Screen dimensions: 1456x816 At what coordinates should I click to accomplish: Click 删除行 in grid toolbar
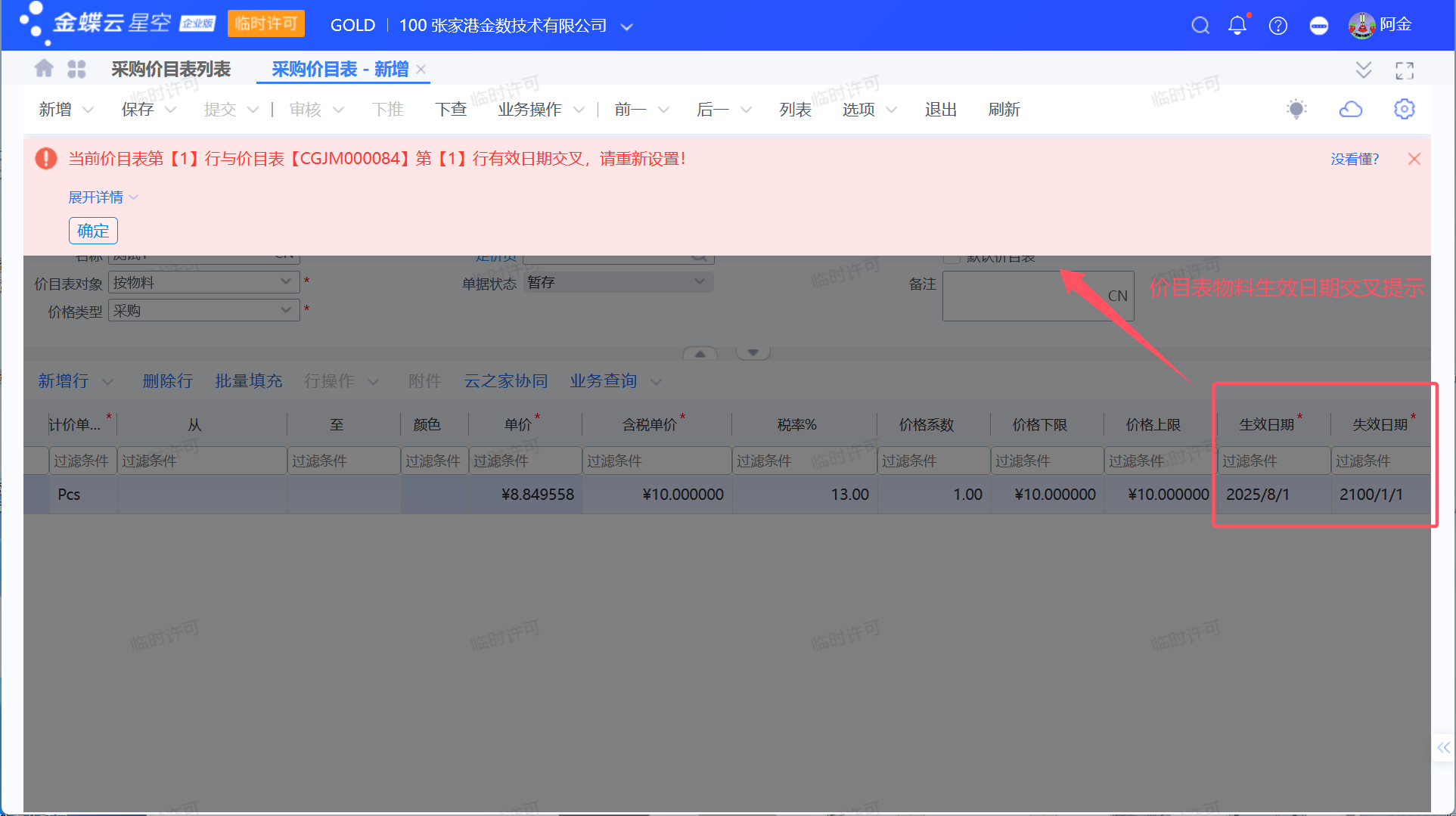pyautogui.click(x=167, y=381)
